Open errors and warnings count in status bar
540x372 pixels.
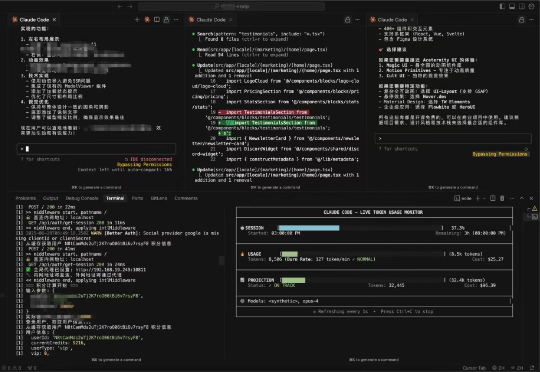tap(12, 368)
